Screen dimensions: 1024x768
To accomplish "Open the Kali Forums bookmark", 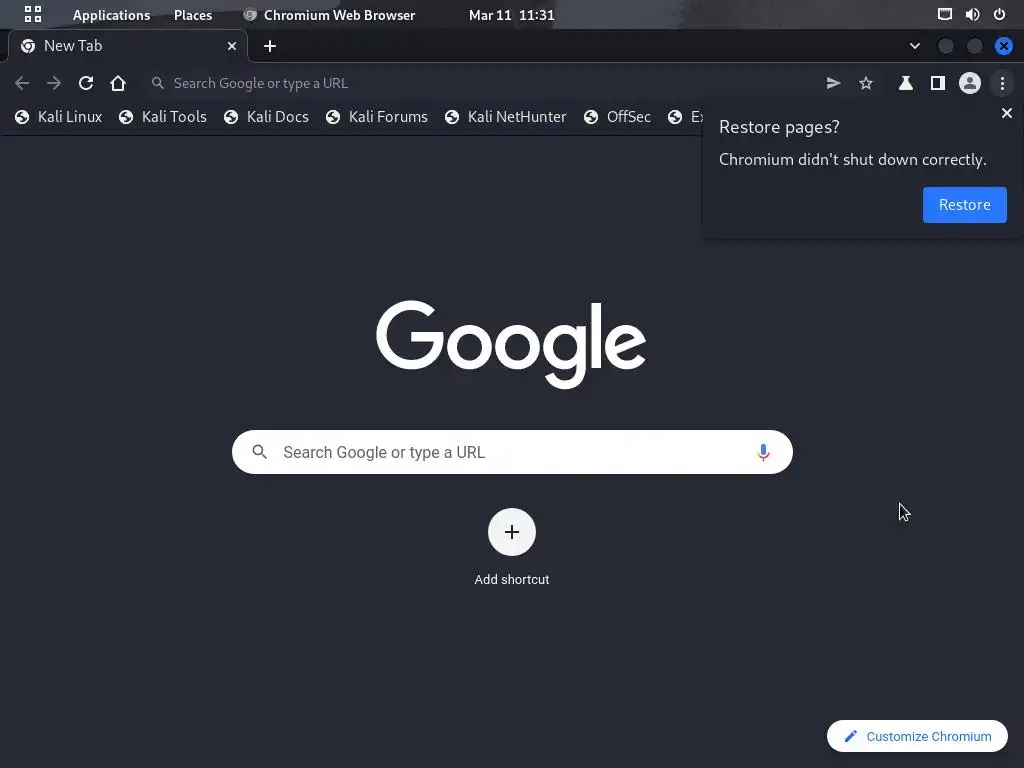I will coord(377,116).
